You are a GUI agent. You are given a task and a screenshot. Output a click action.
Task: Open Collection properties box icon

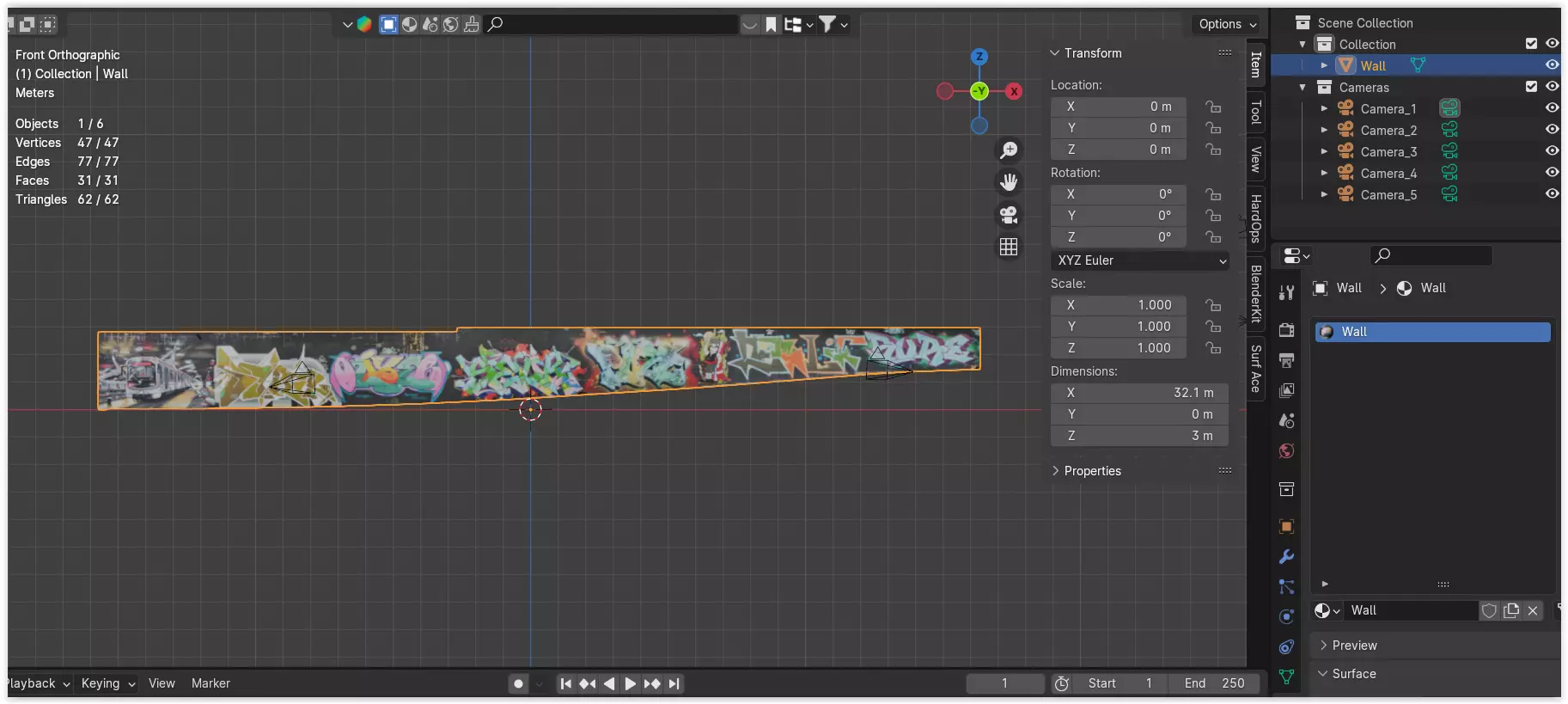tap(1286, 489)
